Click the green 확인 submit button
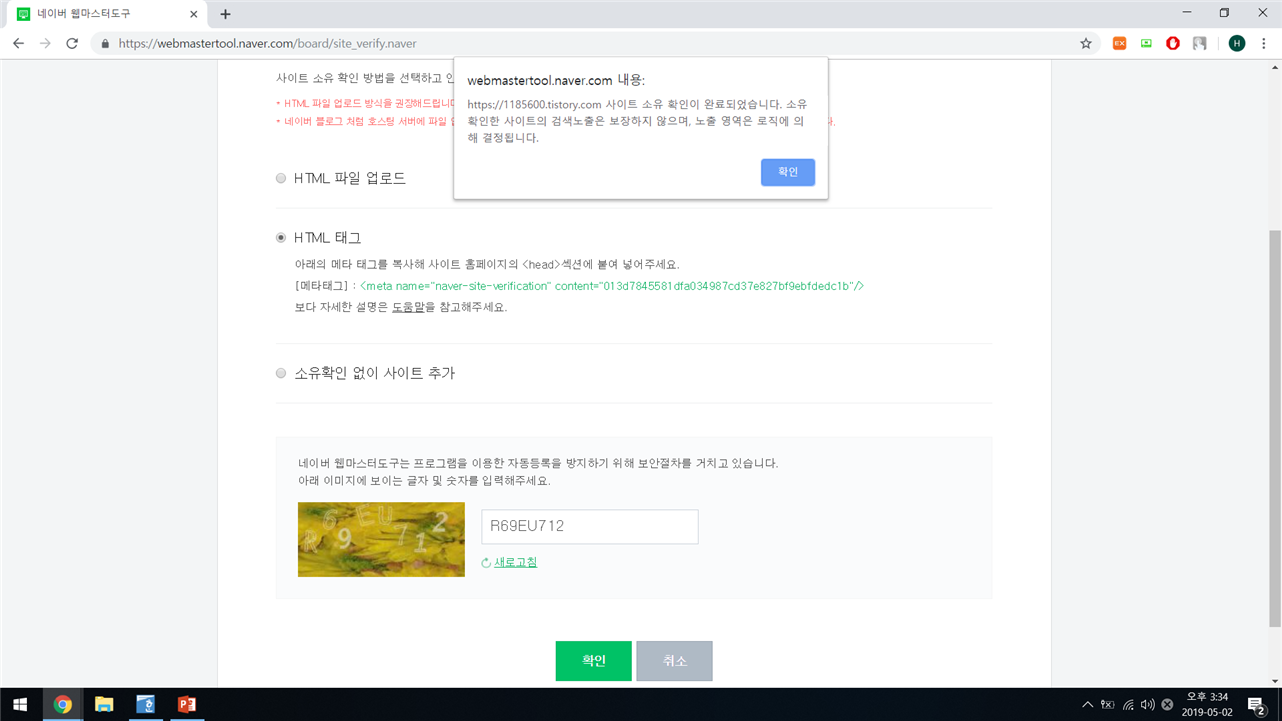 tap(594, 661)
